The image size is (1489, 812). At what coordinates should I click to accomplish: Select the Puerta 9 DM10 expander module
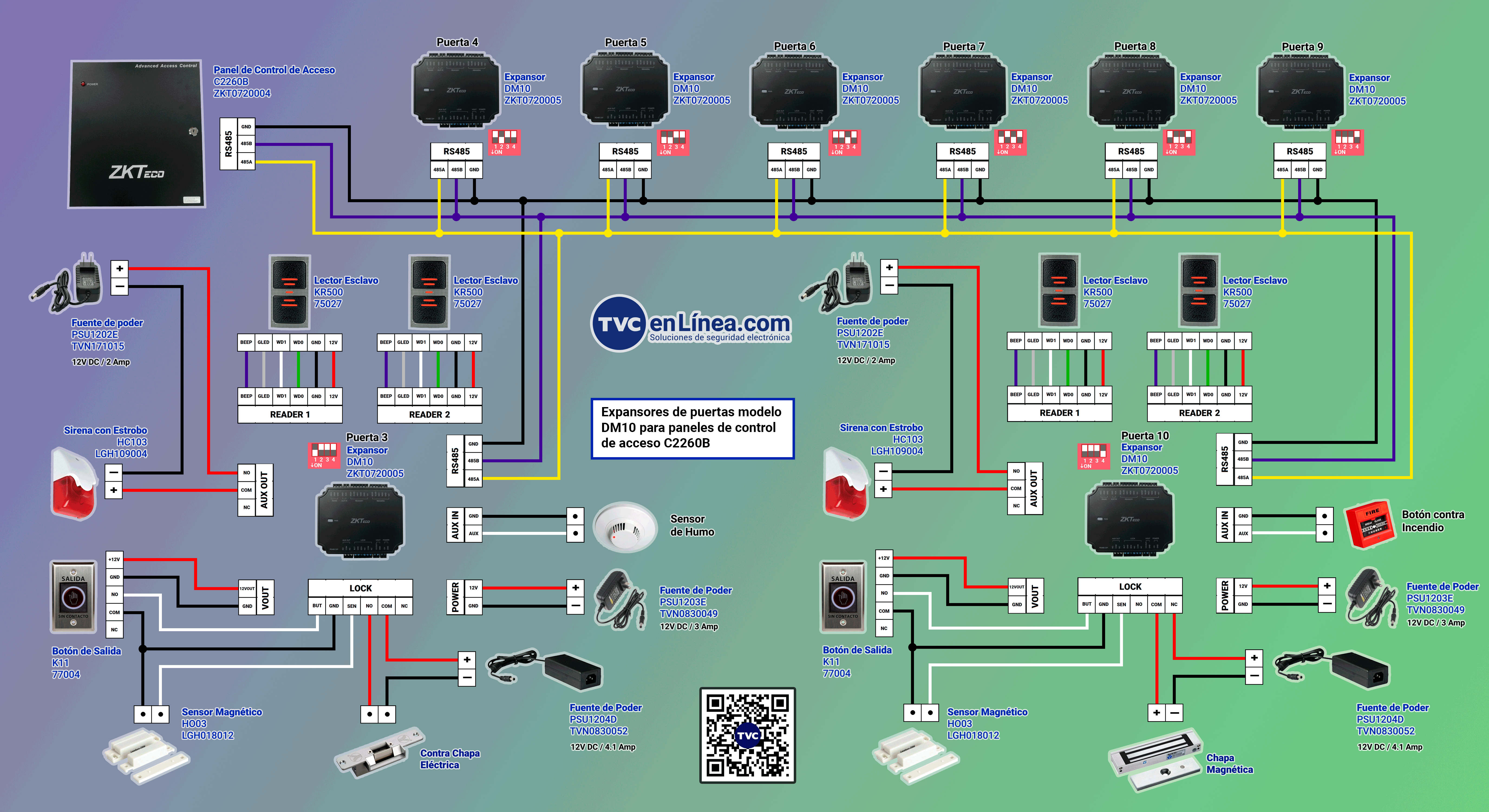click(x=1301, y=92)
